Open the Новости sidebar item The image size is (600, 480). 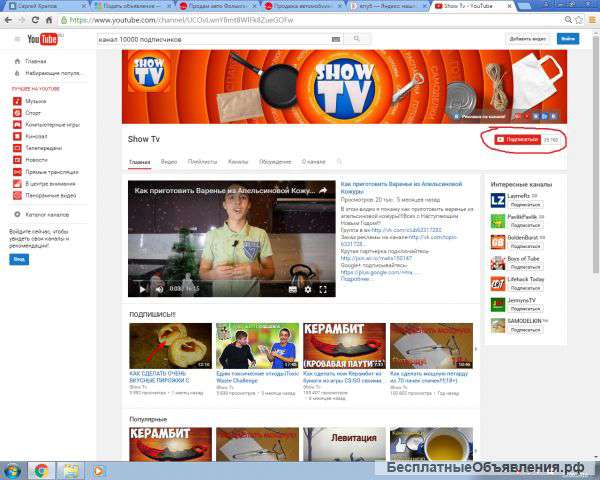click(x=31, y=160)
